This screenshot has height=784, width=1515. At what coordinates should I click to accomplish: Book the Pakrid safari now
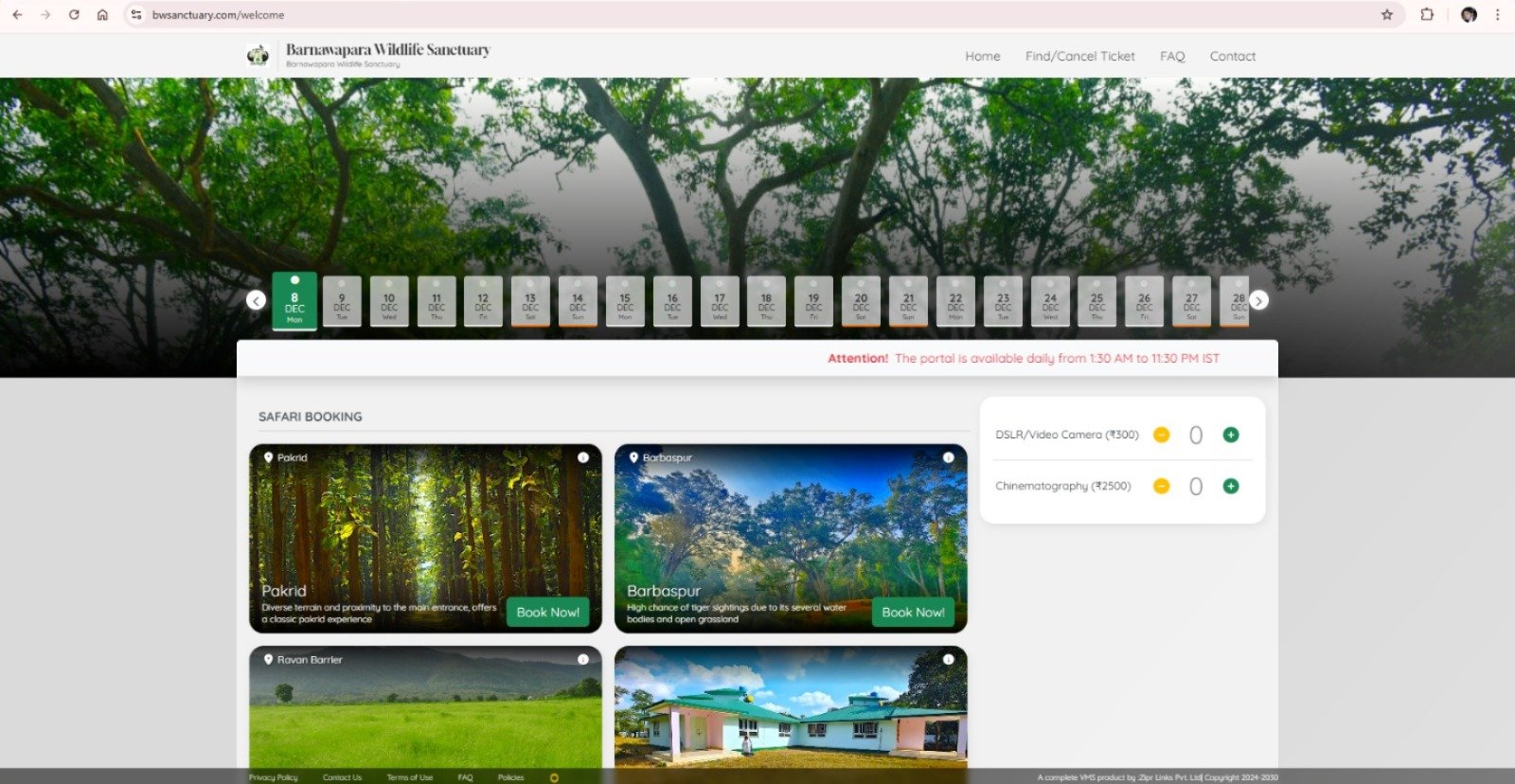click(x=547, y=612)
